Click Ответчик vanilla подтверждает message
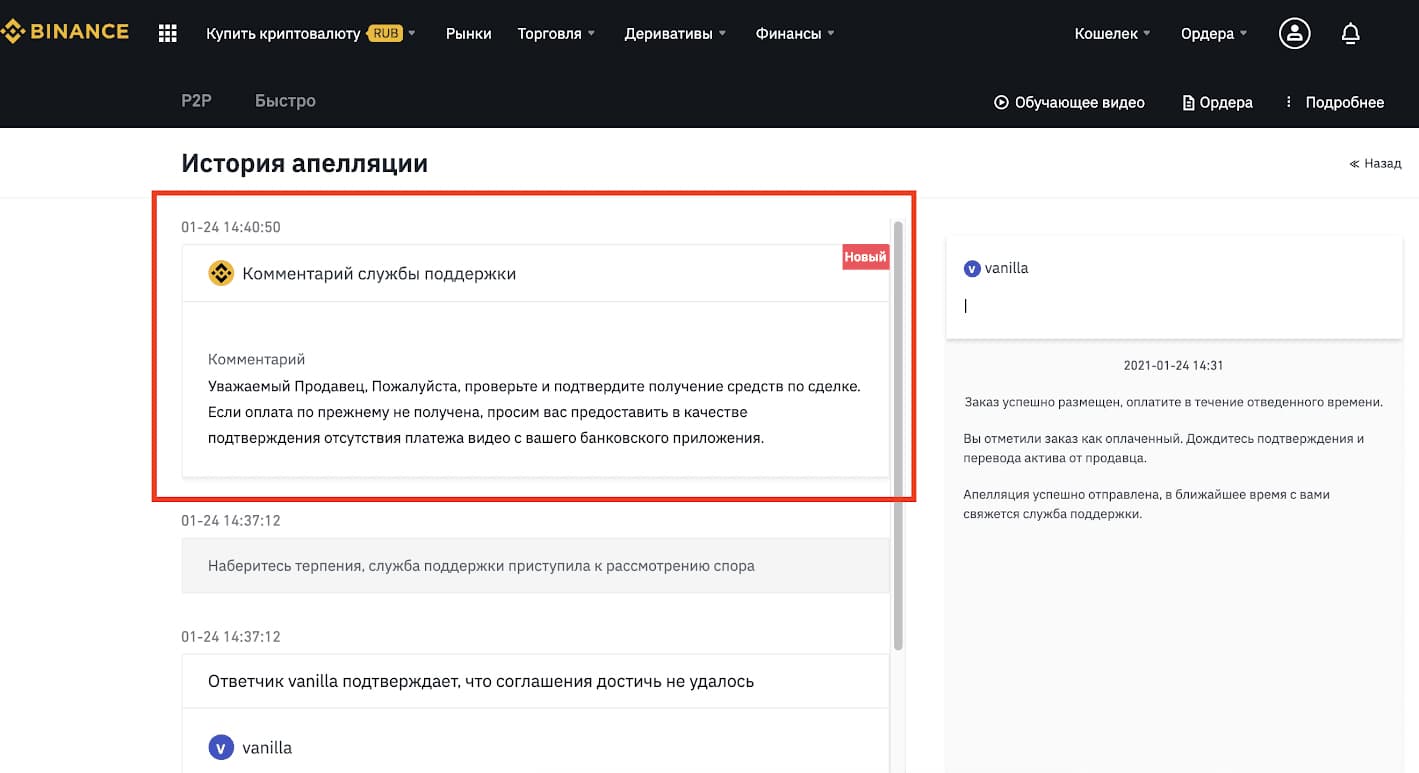Viewport: 1419px width, 773px height. [x=481, y=681]
